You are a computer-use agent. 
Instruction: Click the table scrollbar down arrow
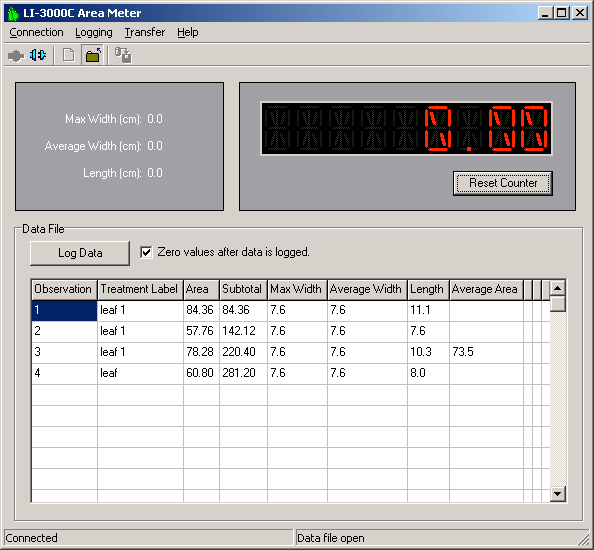(557, 494)
